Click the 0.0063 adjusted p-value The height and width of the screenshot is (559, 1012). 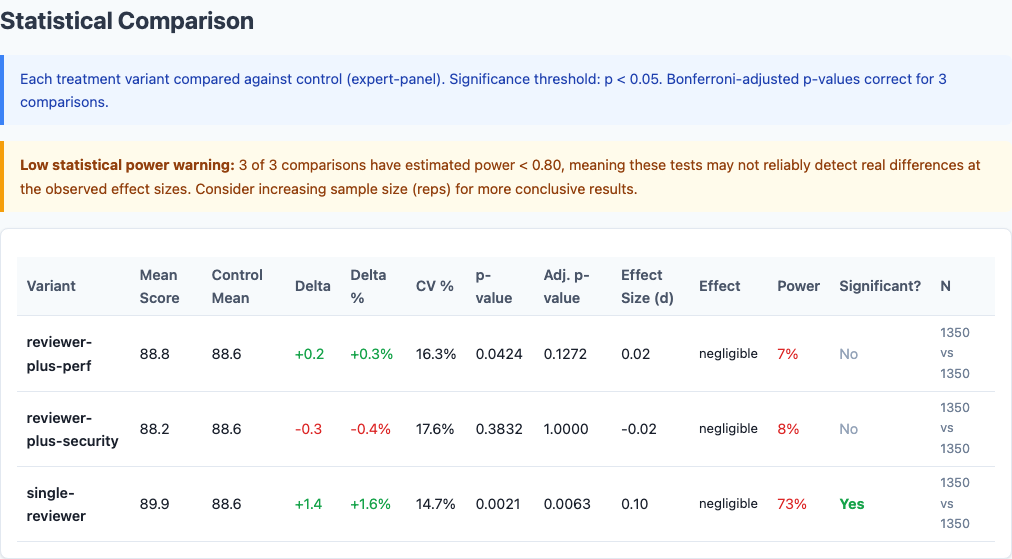(565, 504)
